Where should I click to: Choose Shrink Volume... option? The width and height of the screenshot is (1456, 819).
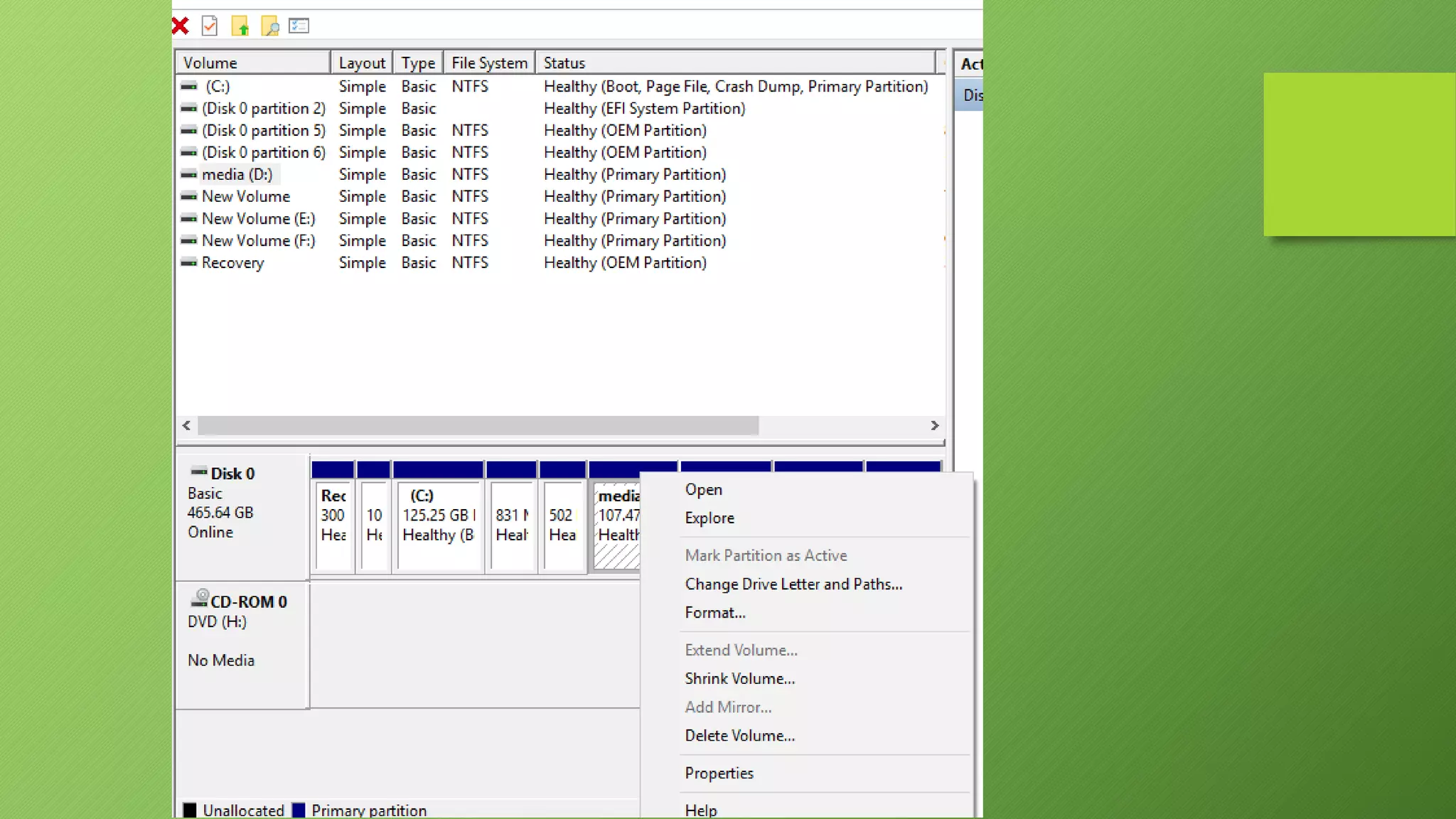click(x=740, y=679)
